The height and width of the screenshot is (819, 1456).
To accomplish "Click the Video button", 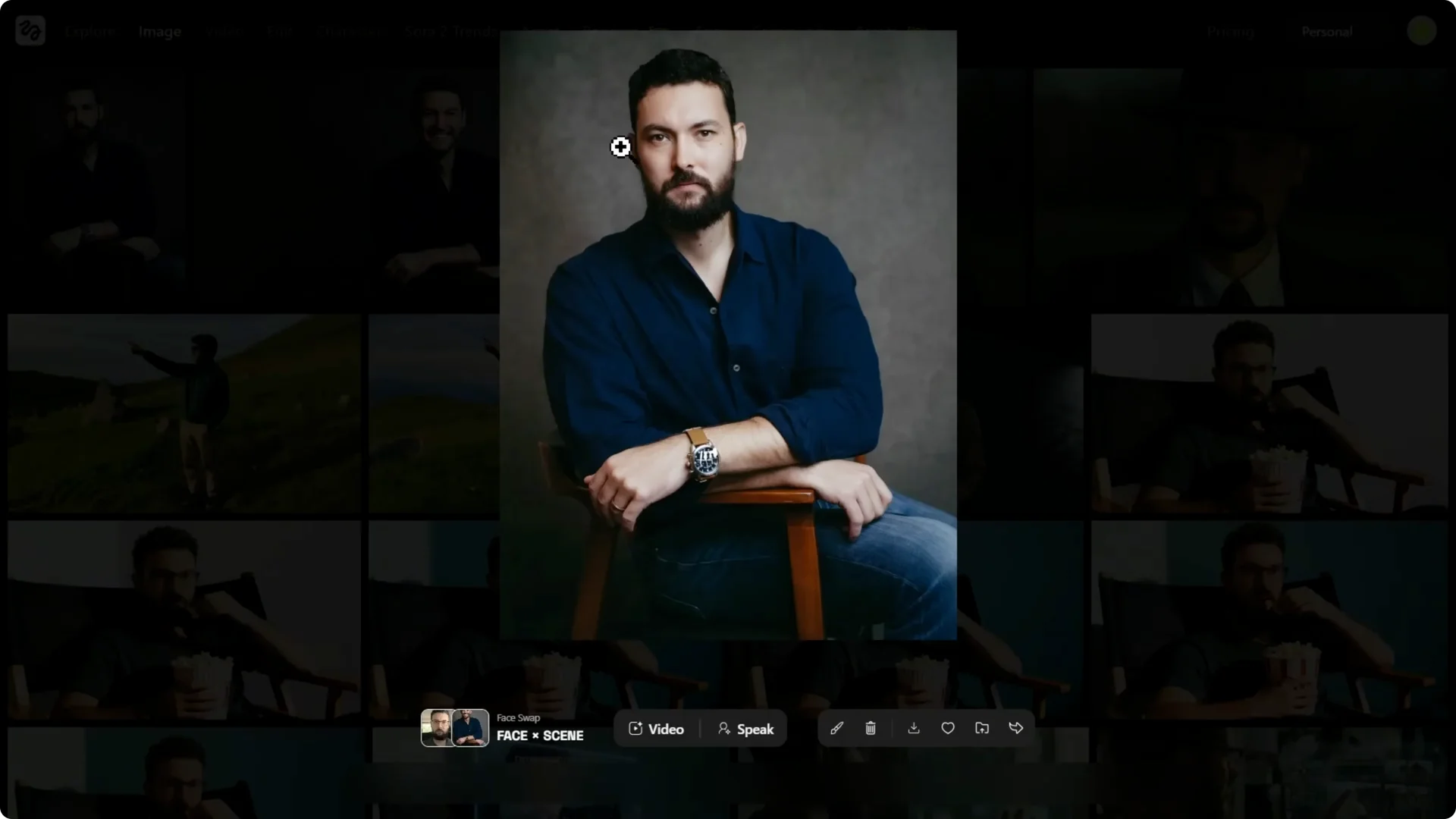I will [657, 729].
